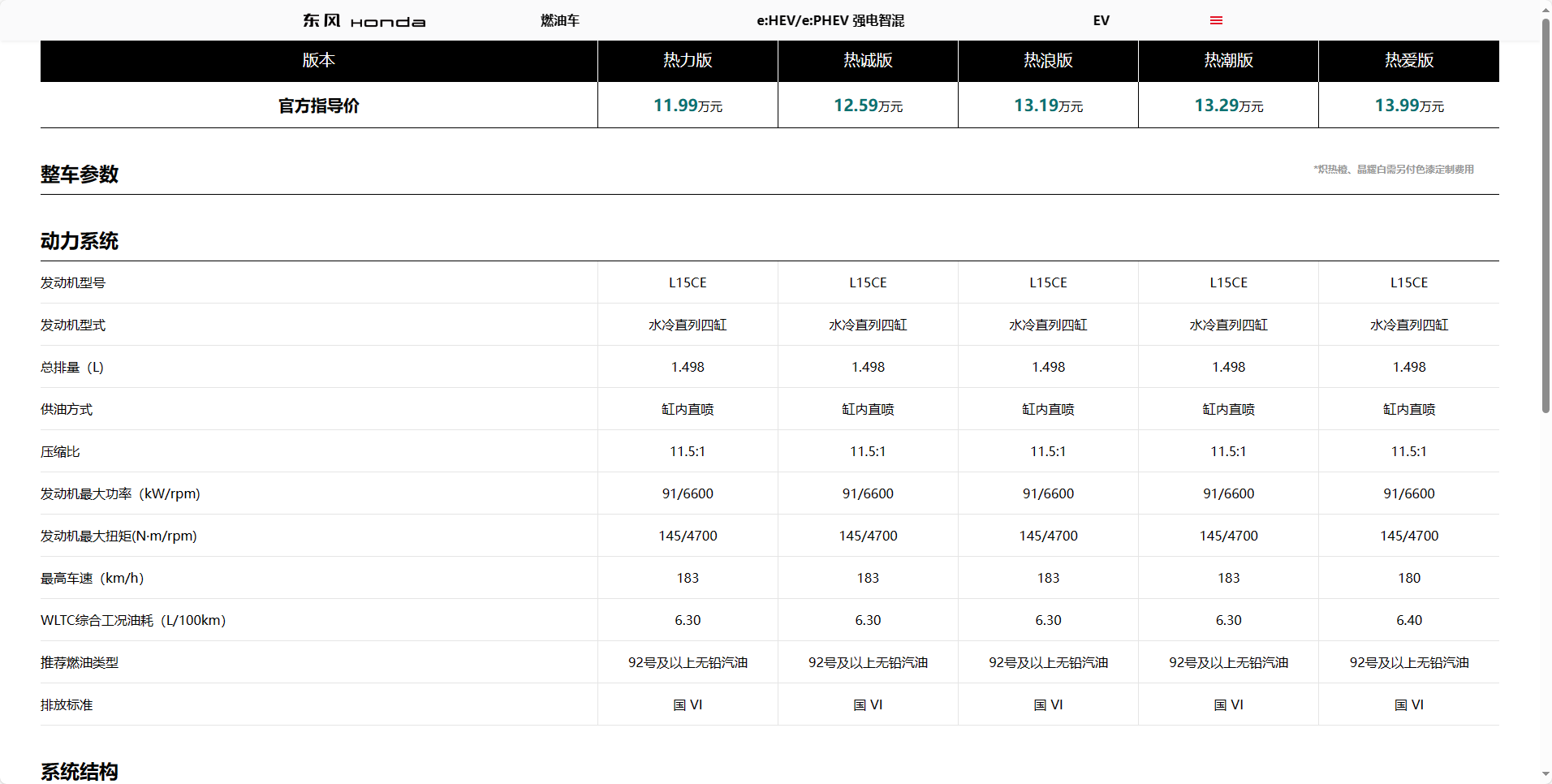Select the 热力版 column header
The image size is (1552, 784).
point(688,61)
